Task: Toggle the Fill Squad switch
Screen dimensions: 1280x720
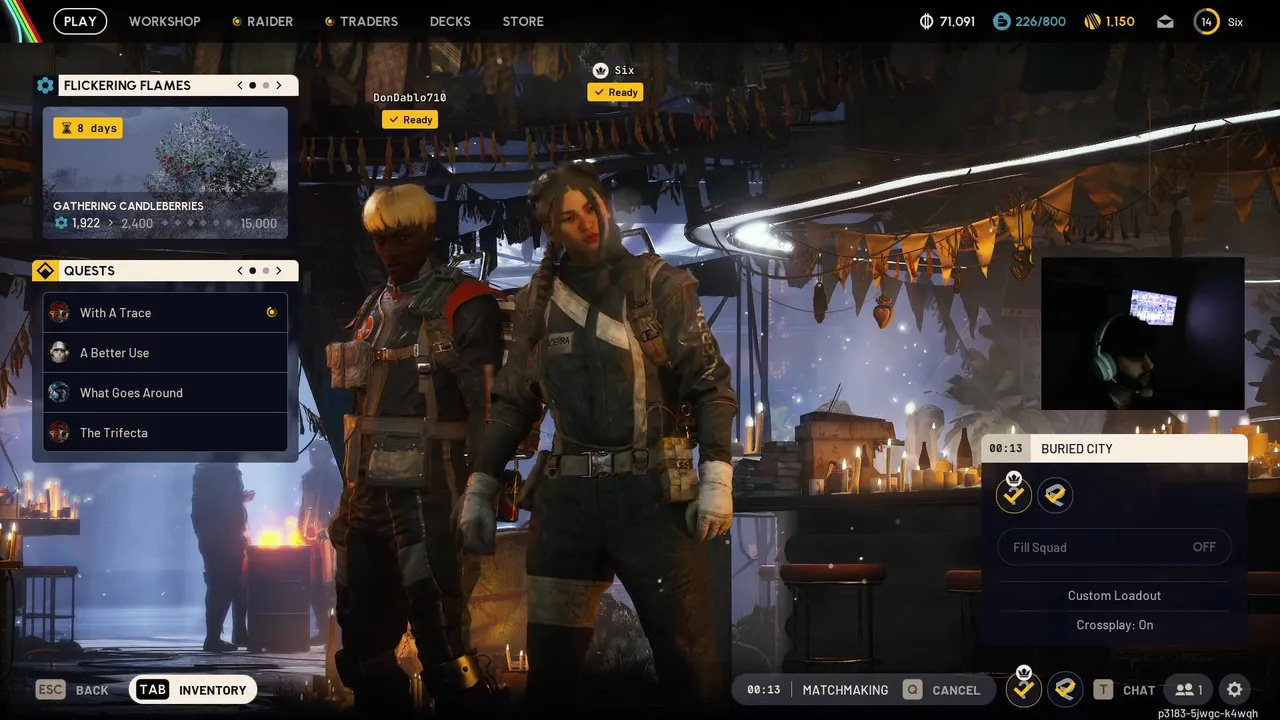Action: 1114,547
